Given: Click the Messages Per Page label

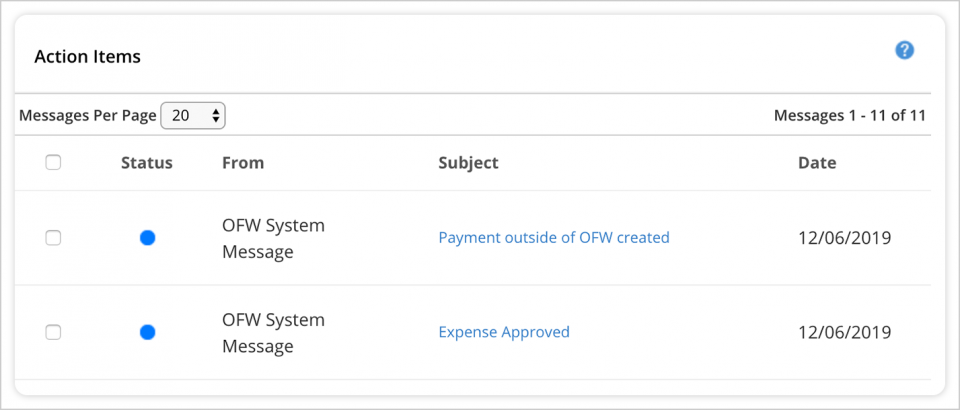Looking at the screenshot, I should (88, 116).
